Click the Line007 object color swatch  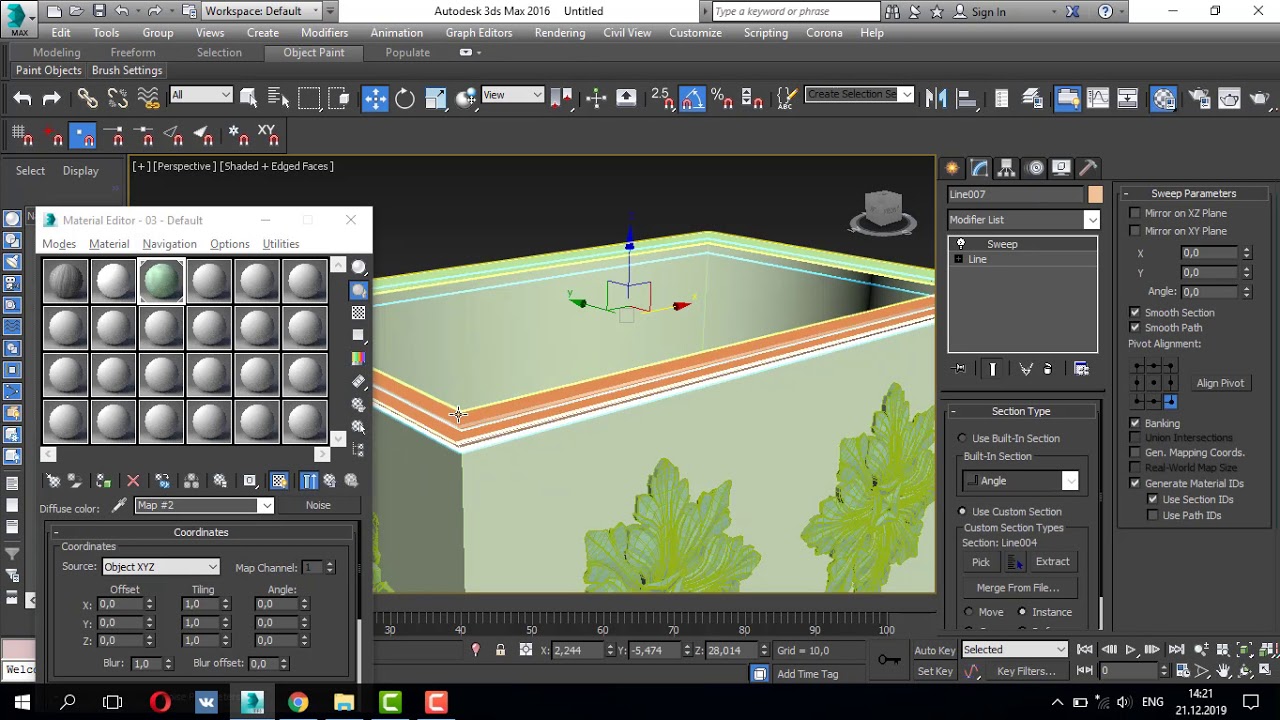[x=1095, y=195]
